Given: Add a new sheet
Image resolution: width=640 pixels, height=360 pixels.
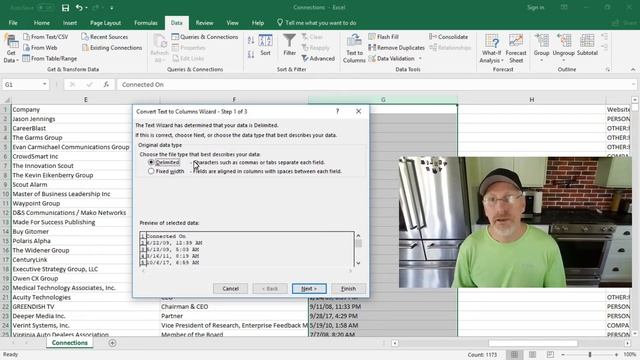Looking at the screenshot, I should pyautogui.click(x=112, y=343).
